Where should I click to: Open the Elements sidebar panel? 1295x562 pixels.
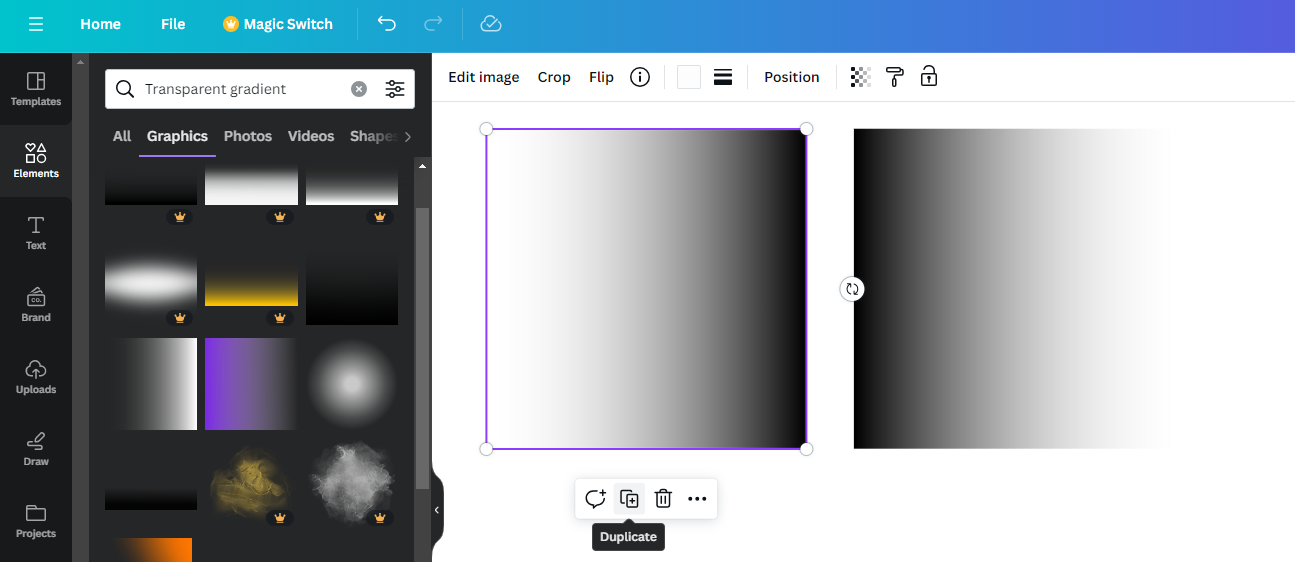36,161
